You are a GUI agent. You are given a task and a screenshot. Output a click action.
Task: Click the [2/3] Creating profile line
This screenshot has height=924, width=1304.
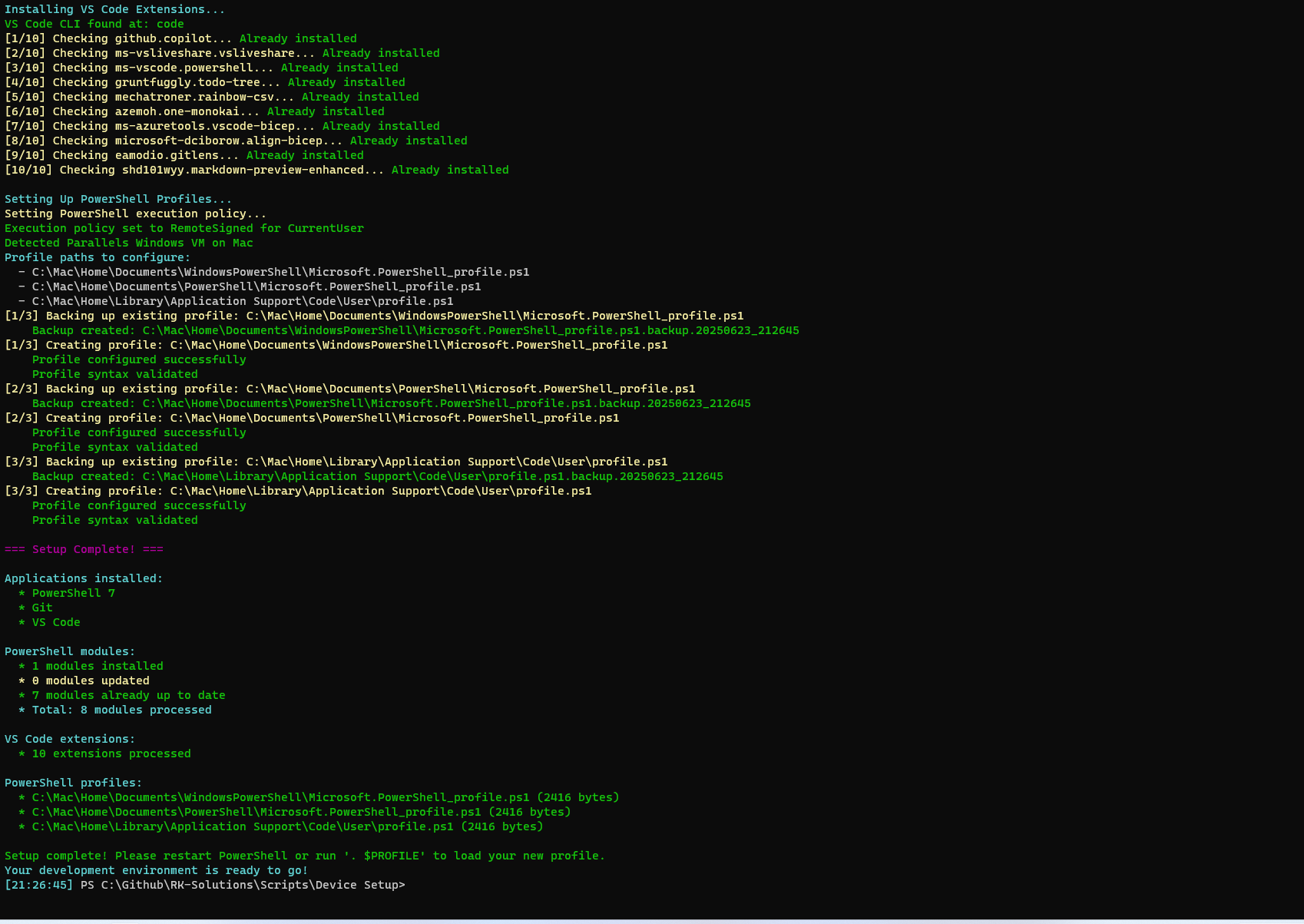point(312,418)
